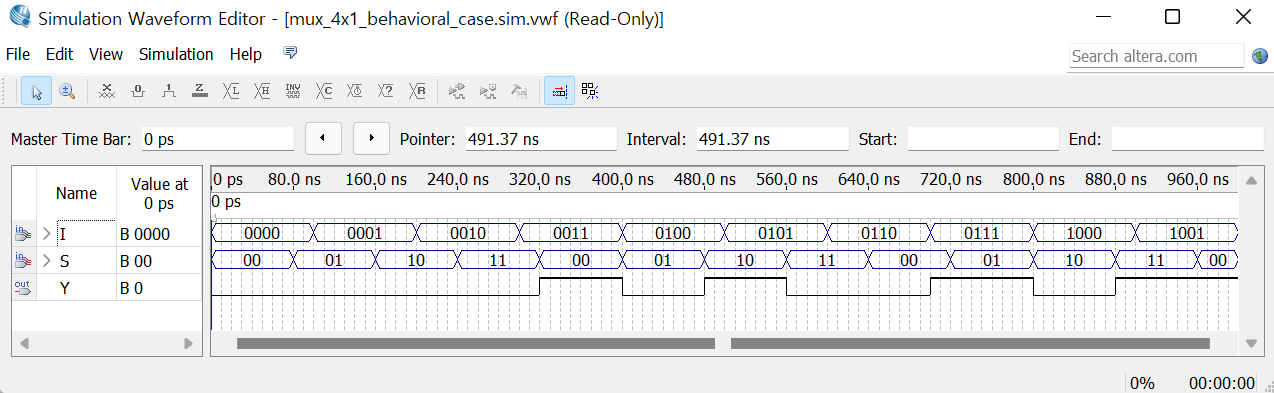This screenshot has width=1274, height=393.
Task: Click the I waveform segment 0111
Action: coord(982,233)
